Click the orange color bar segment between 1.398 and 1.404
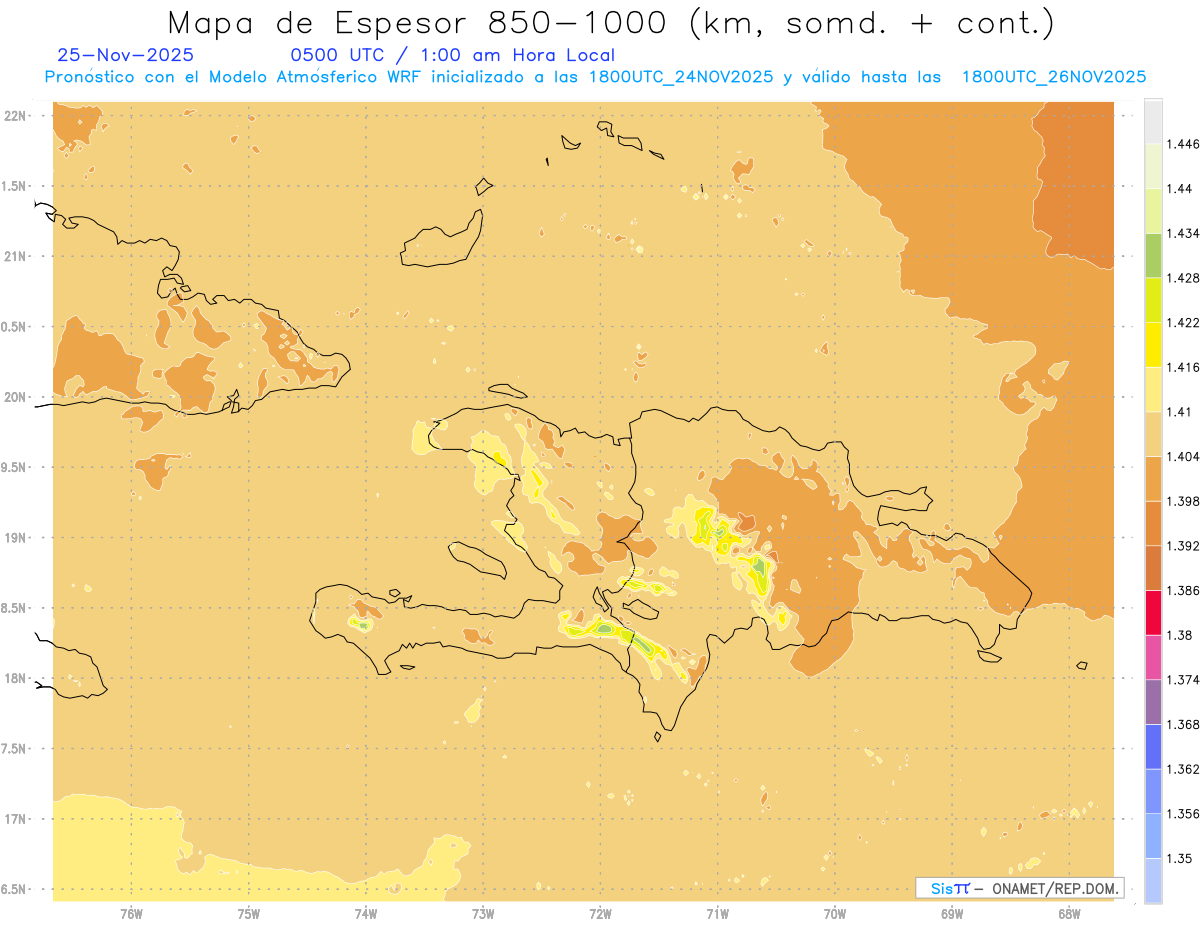Screen dimensions: 1200x927 (x=1153, y=478)
